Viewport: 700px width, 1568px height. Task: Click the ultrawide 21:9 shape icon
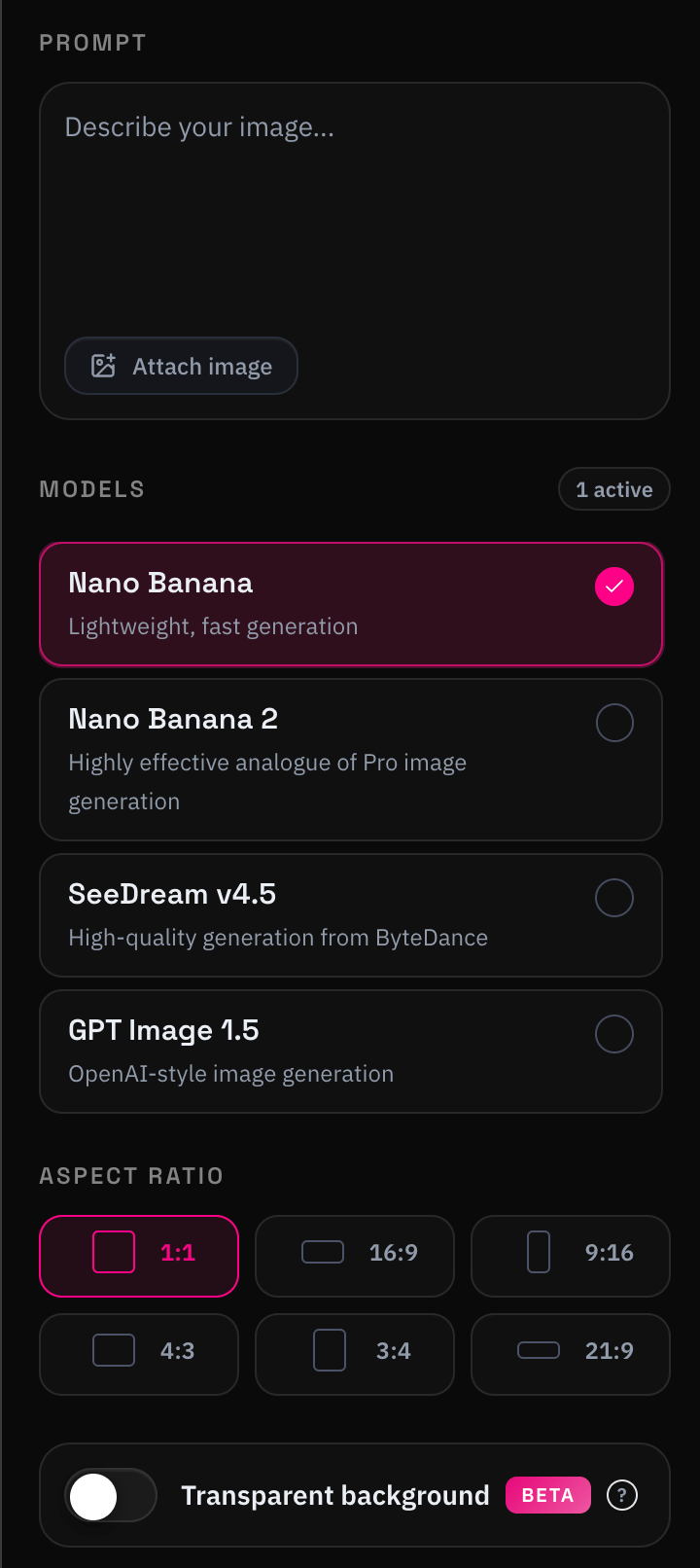tap(539, 1350)
